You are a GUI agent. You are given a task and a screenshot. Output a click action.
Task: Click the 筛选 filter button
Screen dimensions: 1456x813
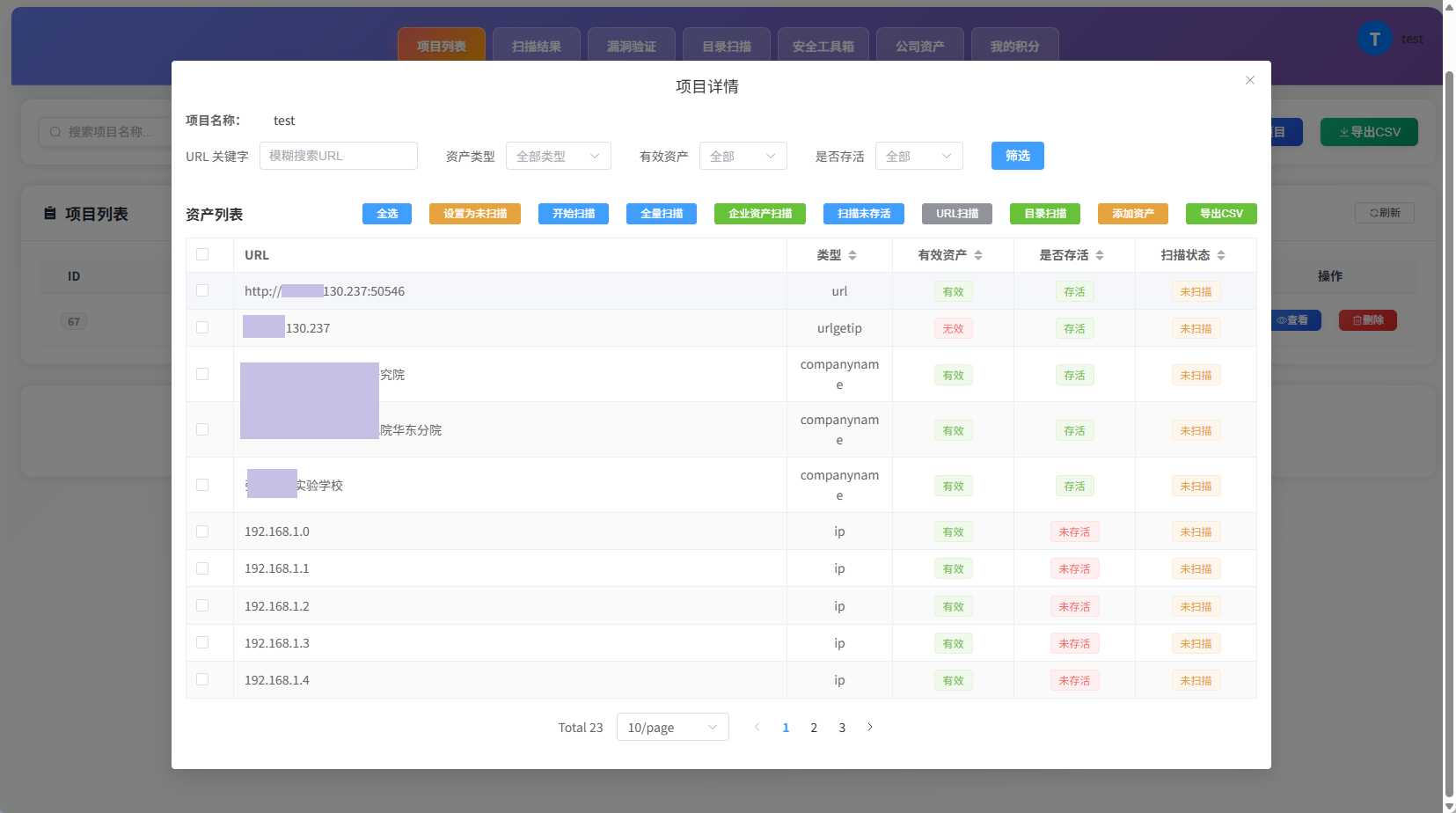click(1018, 156)
